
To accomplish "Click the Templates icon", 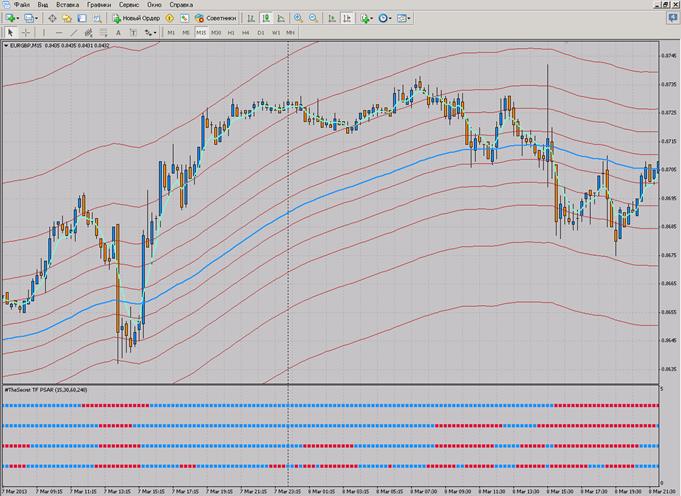I will point(402,18).
